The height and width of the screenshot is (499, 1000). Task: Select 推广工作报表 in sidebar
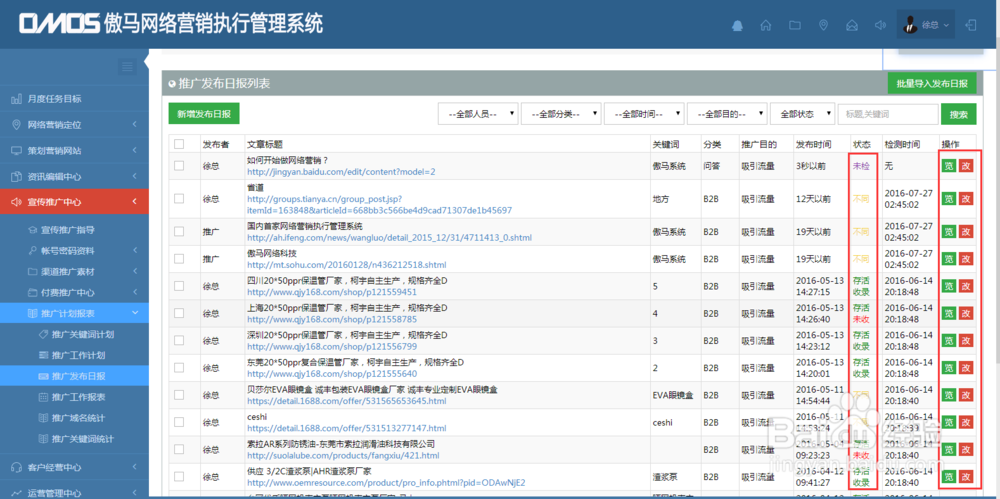[78, 397]
